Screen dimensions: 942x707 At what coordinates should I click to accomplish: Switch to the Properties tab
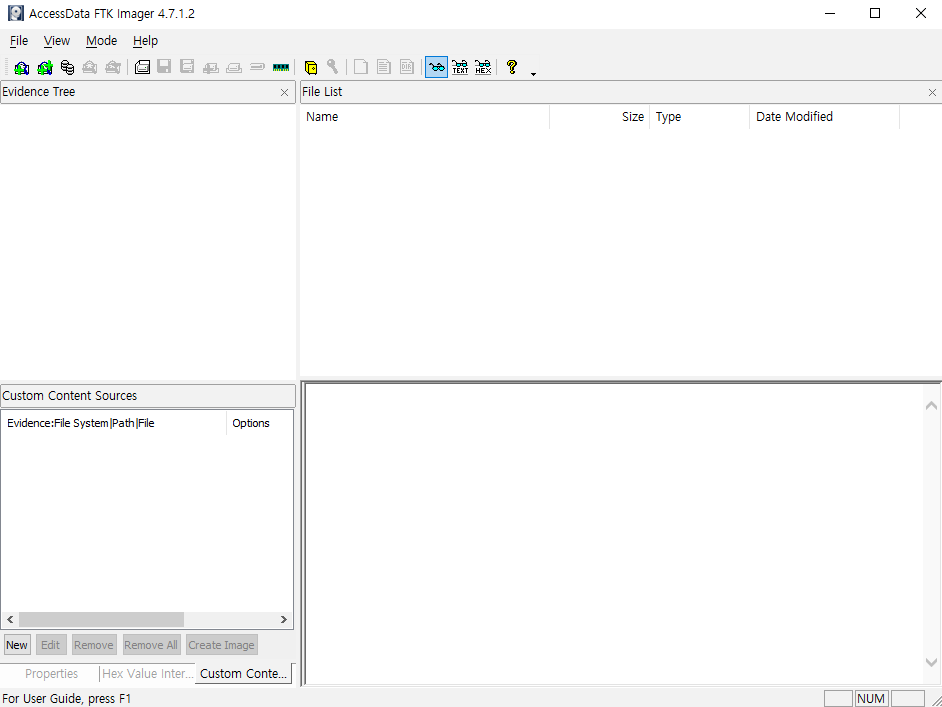coord(51,674)
